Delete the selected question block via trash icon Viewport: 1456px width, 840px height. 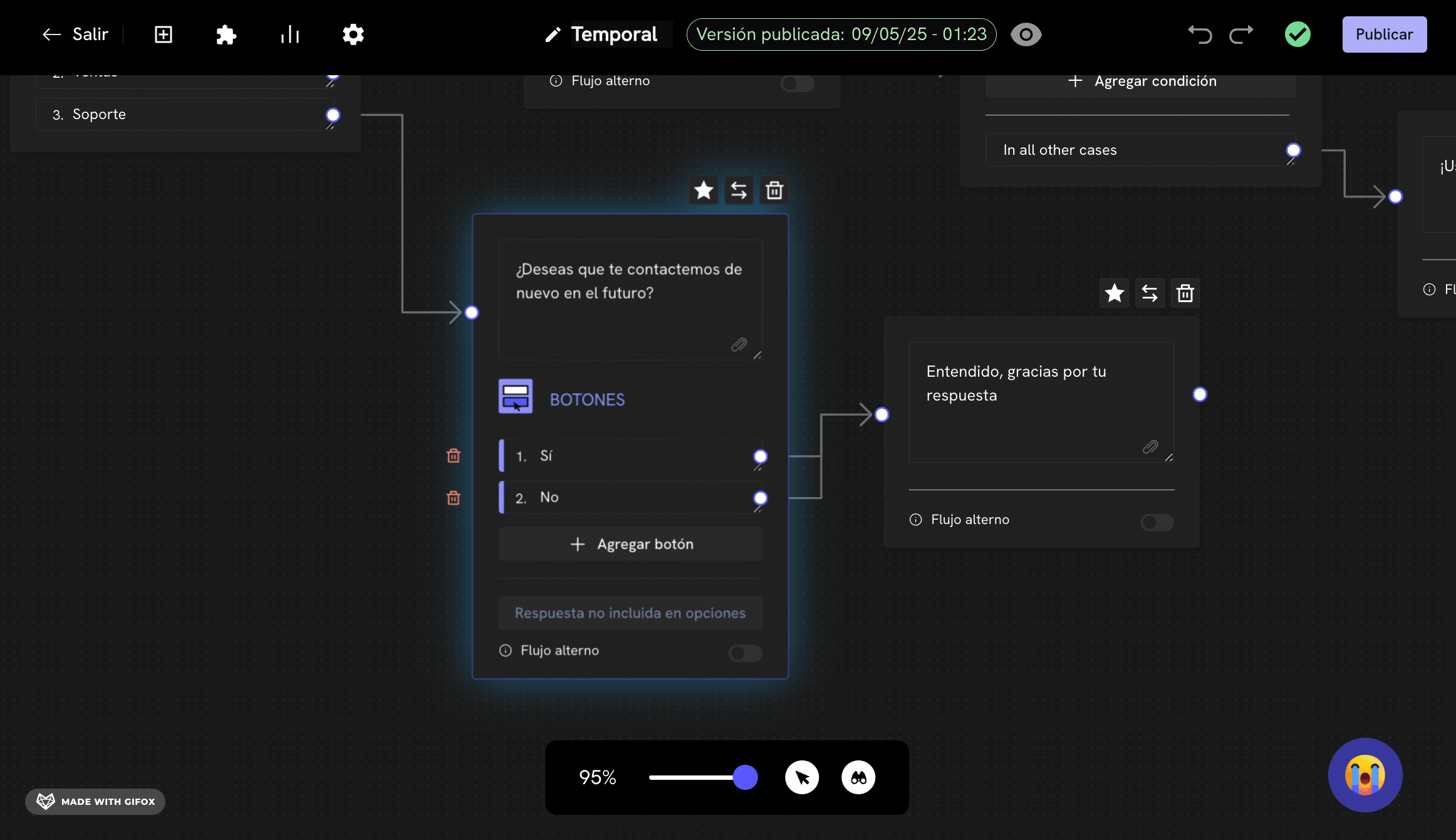[x=774, y=190]
